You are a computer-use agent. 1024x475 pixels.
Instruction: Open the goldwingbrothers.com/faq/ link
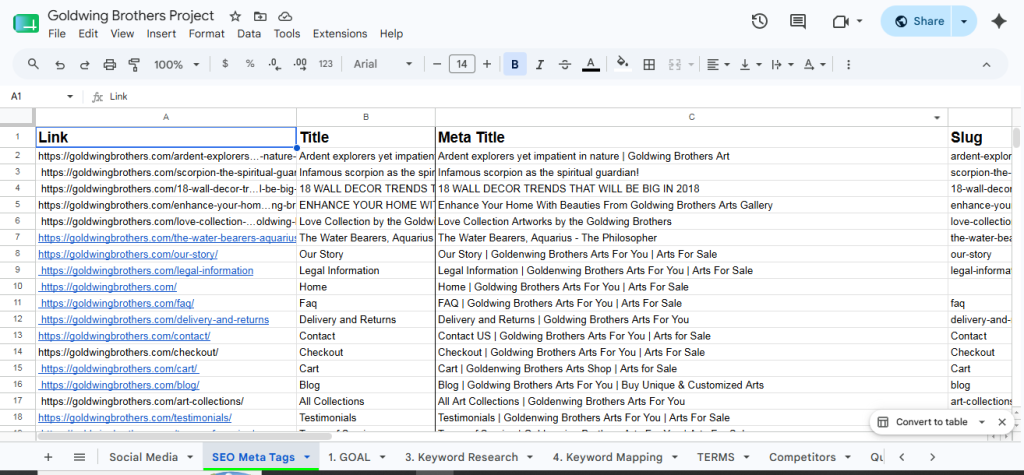coord(117,303)
